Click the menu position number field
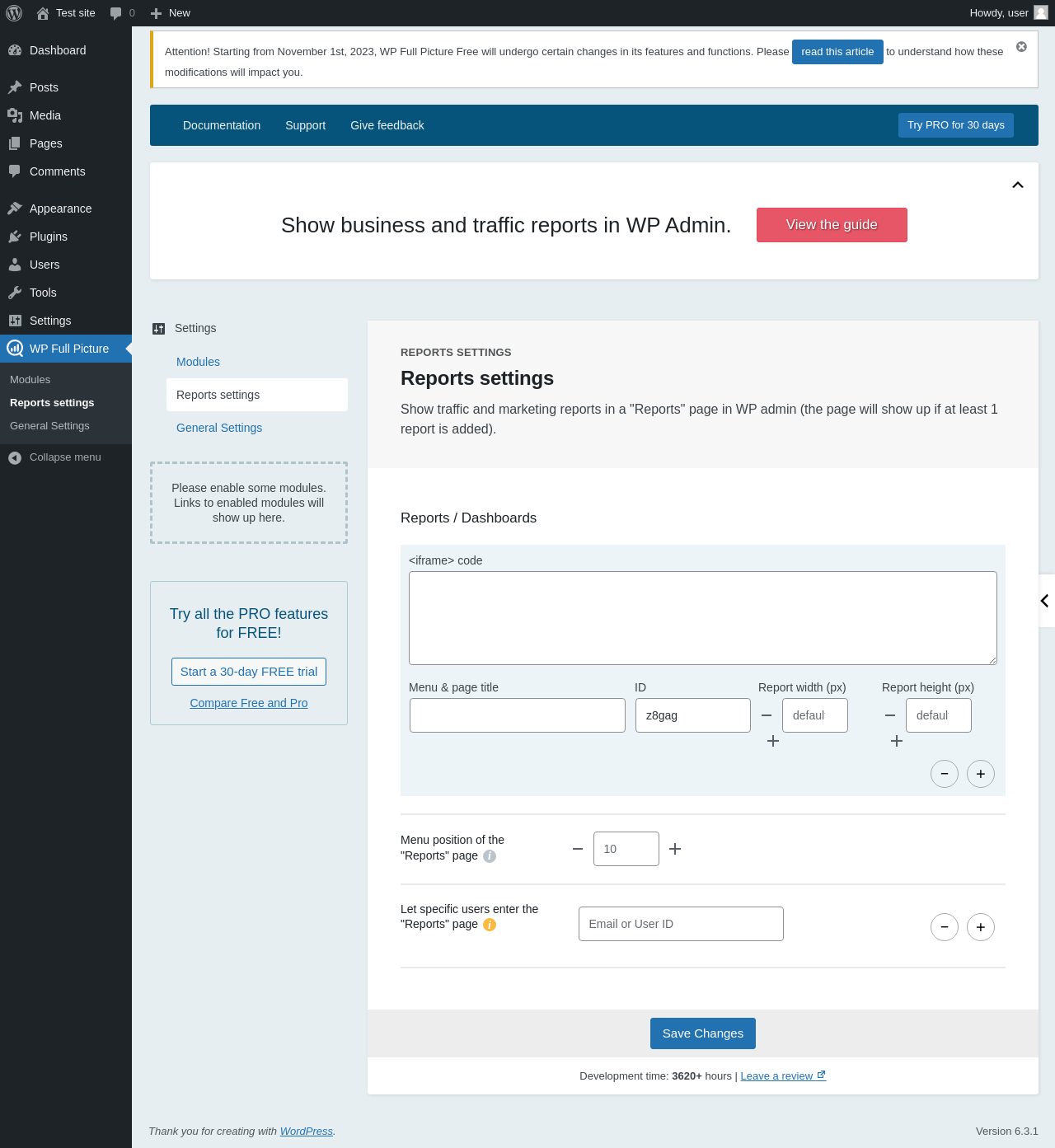 point(626,849)
